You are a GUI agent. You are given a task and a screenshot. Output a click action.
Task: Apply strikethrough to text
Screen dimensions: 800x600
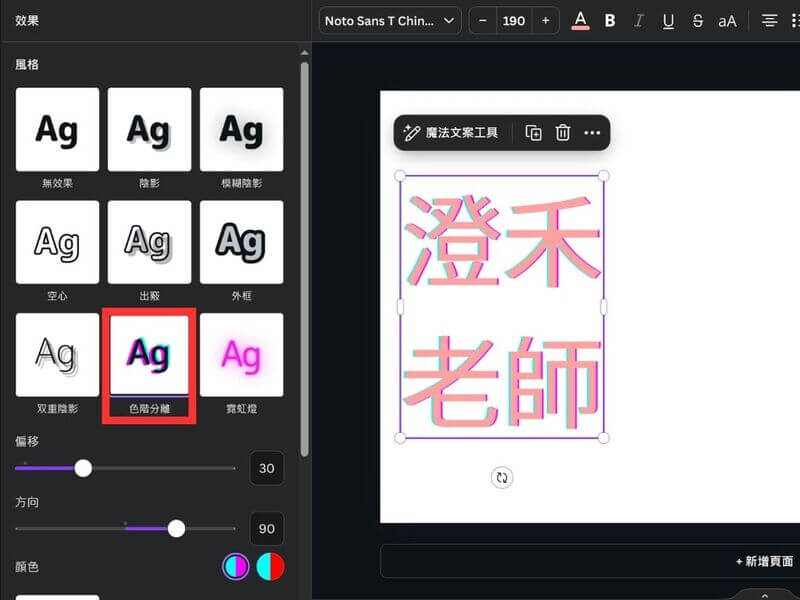point(697,21)
